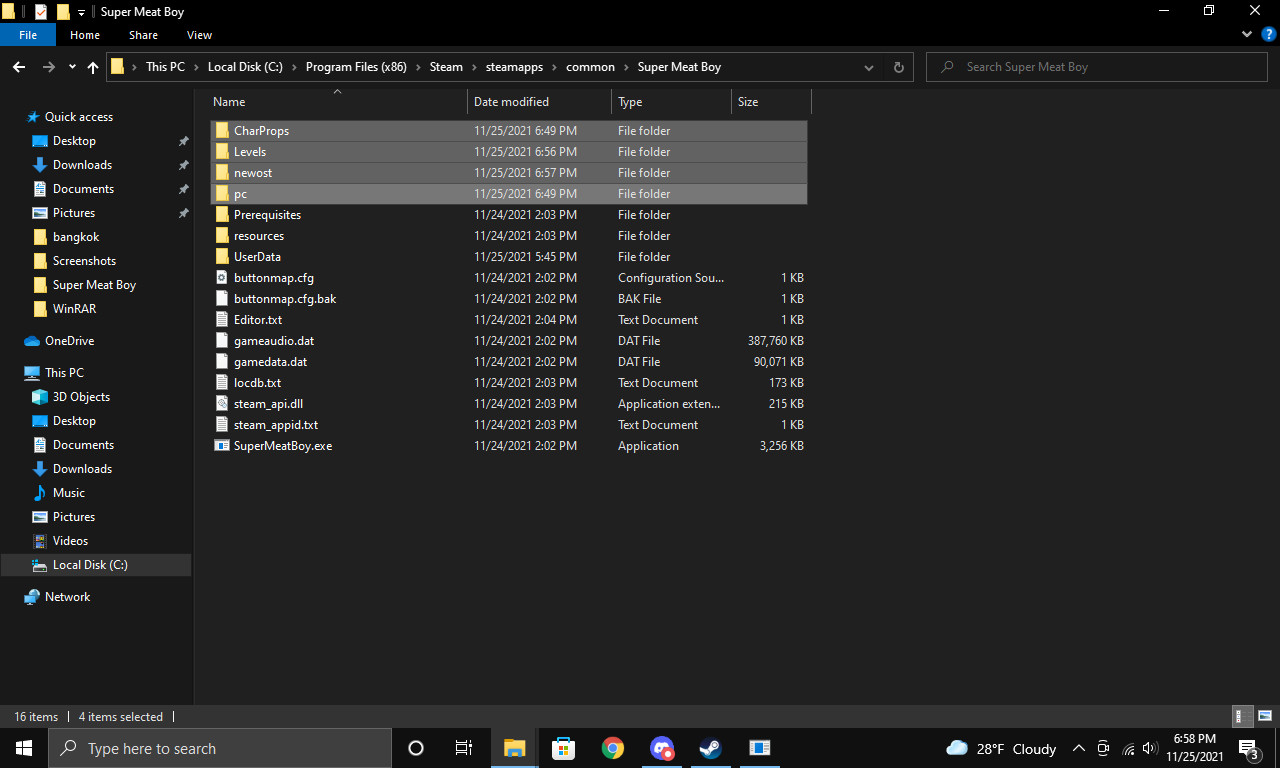Image resolution: width=1280 pixels, height=768 pixels.
Task: Go to steamapps in the breadcrumb path
Action: point(515,67)
